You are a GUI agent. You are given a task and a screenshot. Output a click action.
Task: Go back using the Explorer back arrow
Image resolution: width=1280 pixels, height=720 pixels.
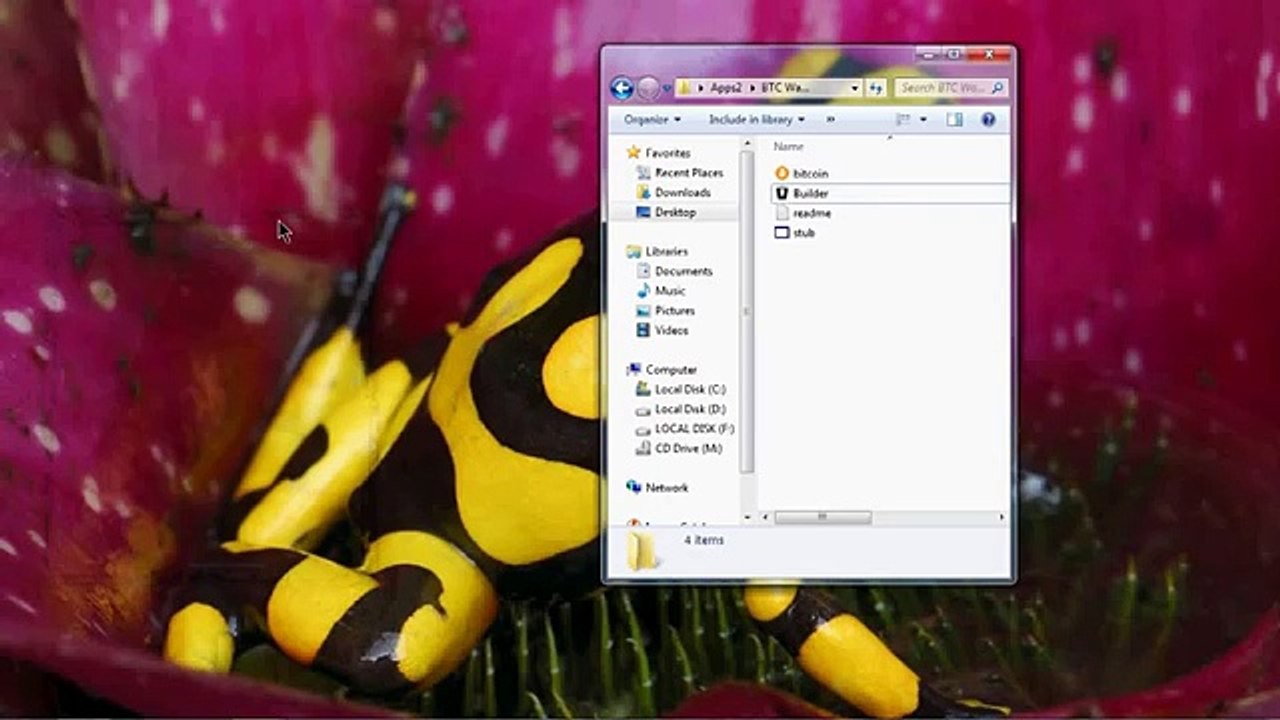click(621, 88)
